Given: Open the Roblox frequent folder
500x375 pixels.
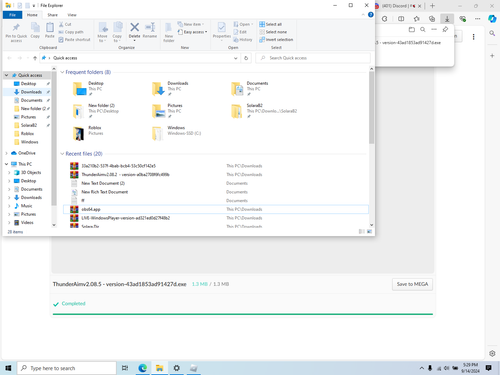Looking at the screenshot, I should click(x=89, y=133).
